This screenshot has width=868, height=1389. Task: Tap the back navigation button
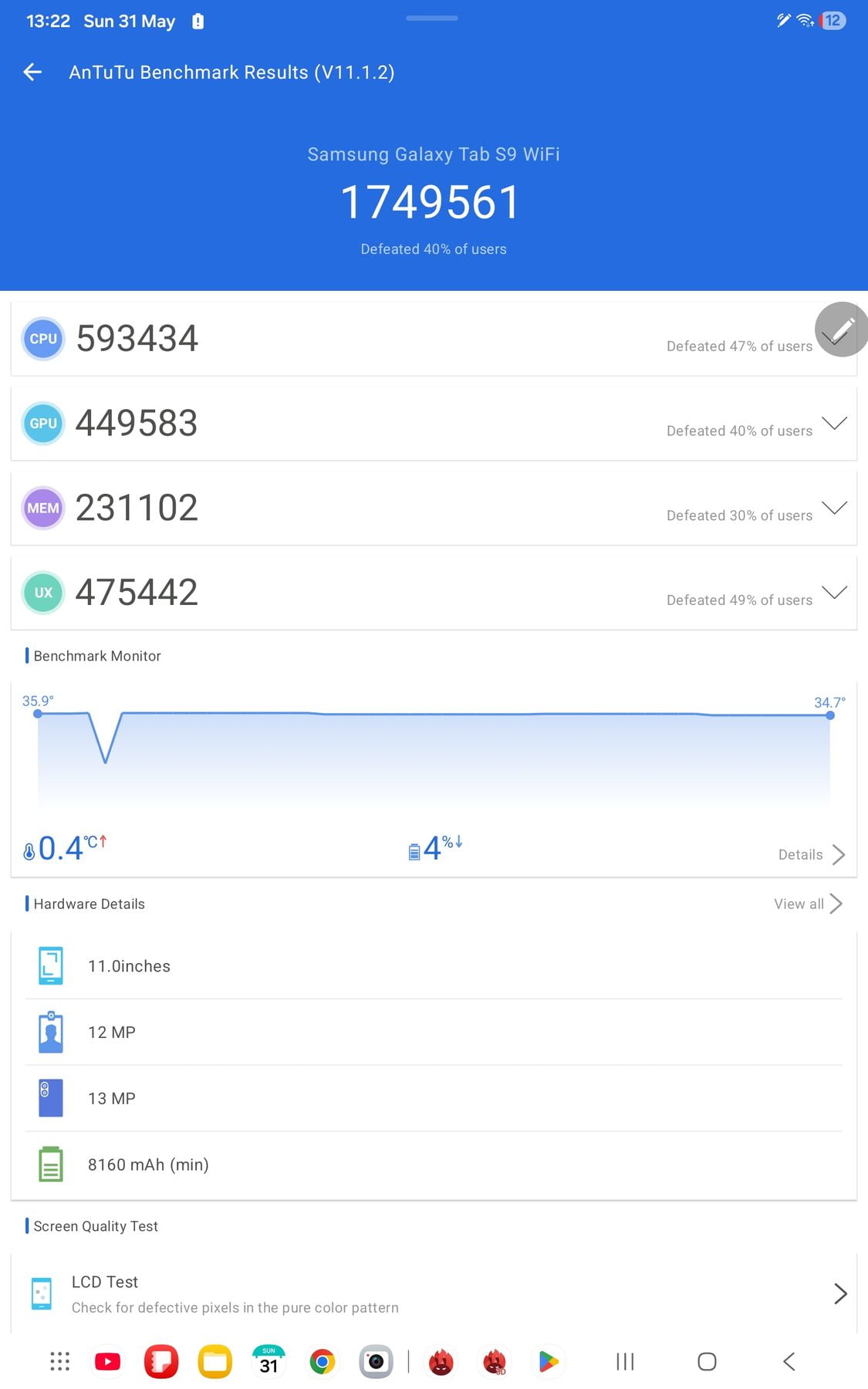tap(789, 1362)
